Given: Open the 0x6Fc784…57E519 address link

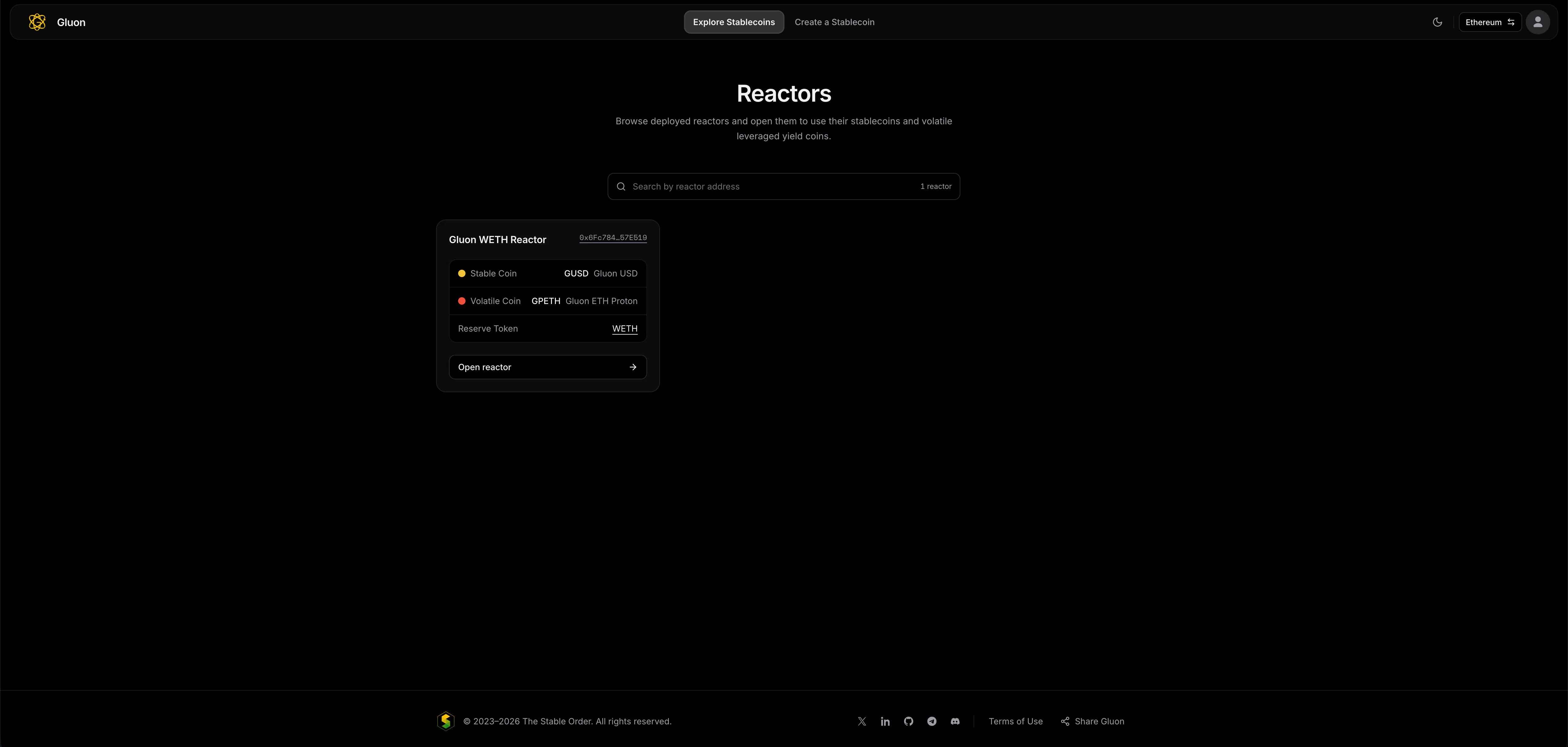Looking at the screenshot, I should point(612,238).
